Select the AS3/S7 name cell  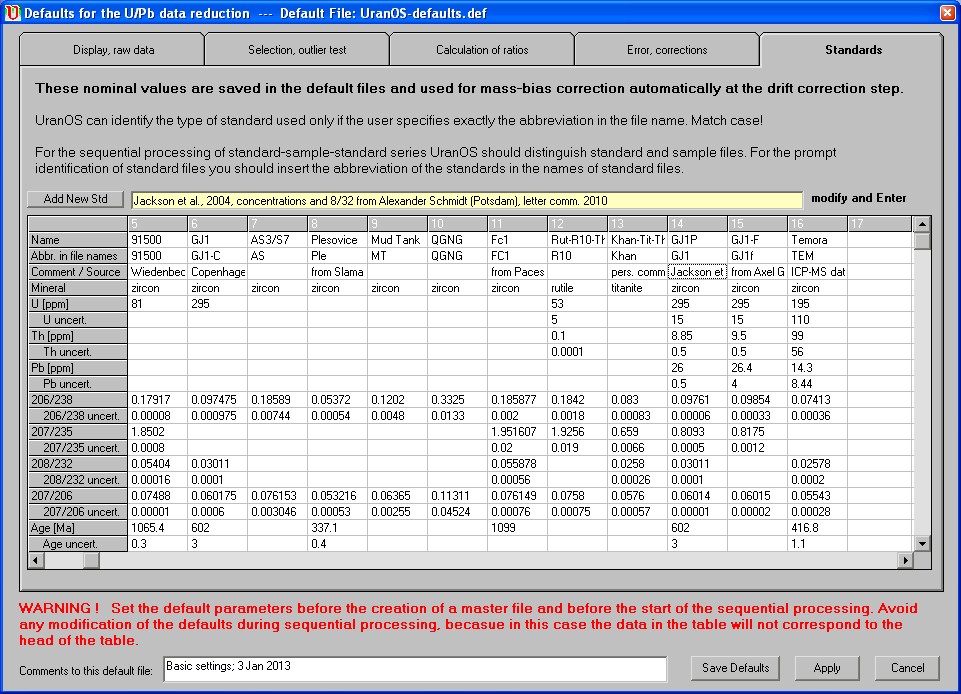point(278,240)
